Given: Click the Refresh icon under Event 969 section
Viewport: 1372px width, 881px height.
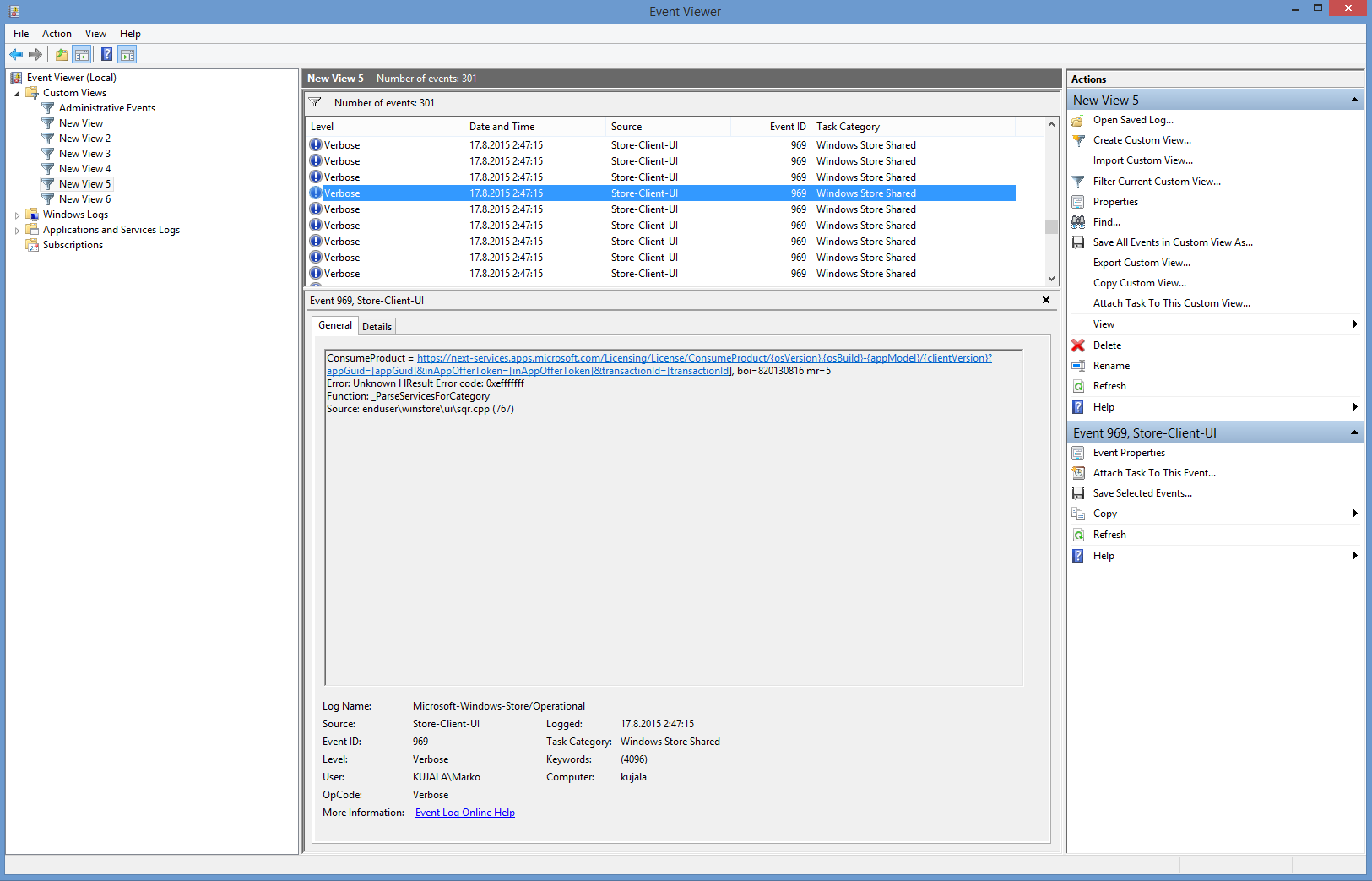Looking at the screenshot, I should [1078, 535].
